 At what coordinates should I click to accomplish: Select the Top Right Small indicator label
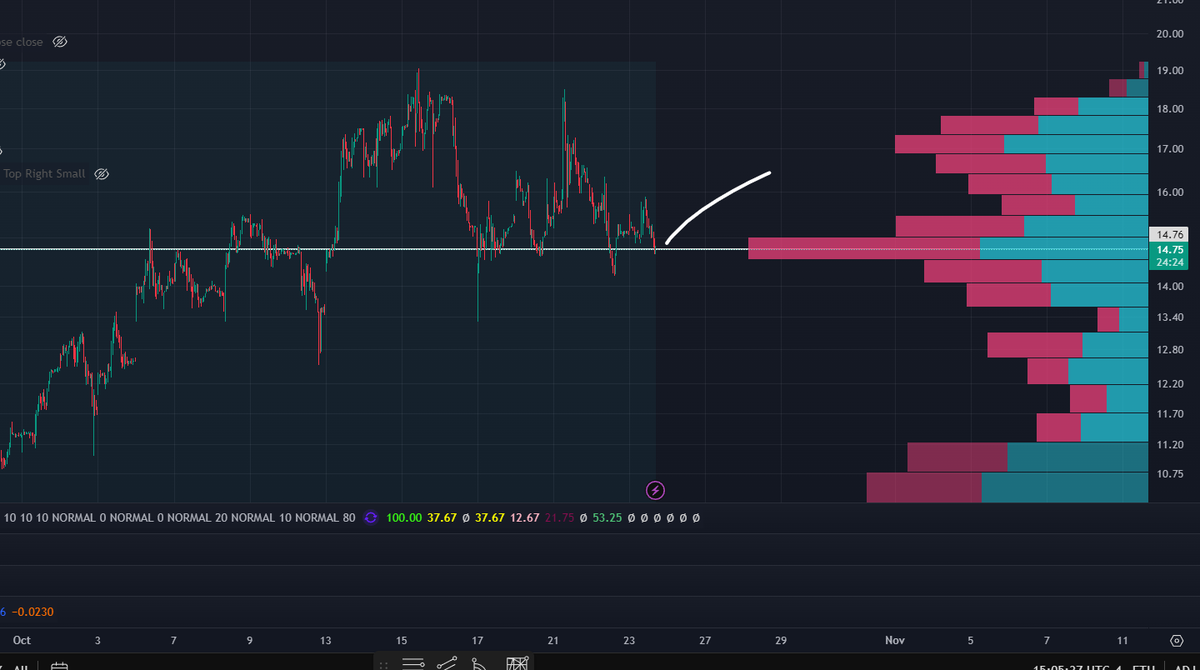pyautogui.click(x=44, y=174)
